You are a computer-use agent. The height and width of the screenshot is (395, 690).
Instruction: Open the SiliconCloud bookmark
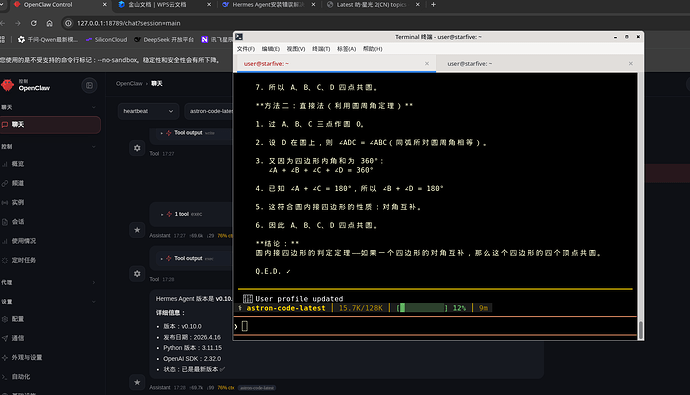coord(106,40)
